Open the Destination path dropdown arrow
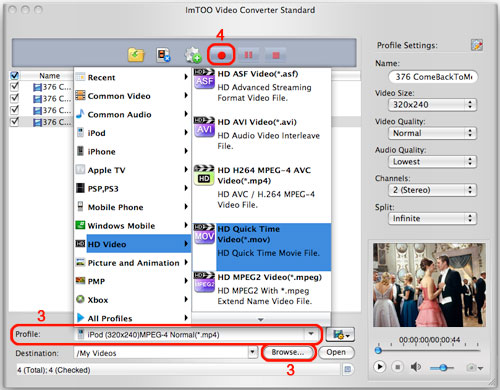500x390 pixels. pyautogui.click(x=253, y=352)
